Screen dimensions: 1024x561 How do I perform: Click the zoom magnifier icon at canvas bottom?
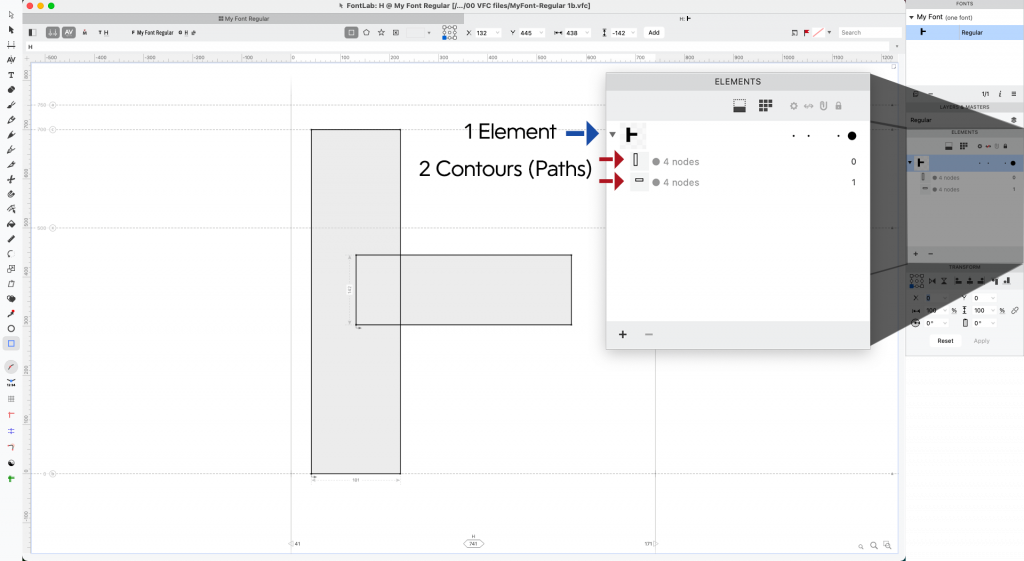874,545
